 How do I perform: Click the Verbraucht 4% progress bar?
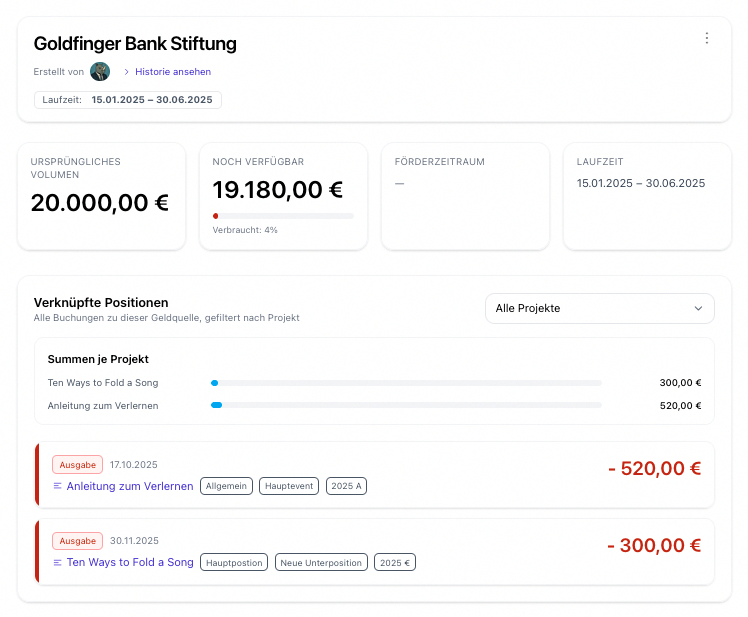[x=283, y=215]
